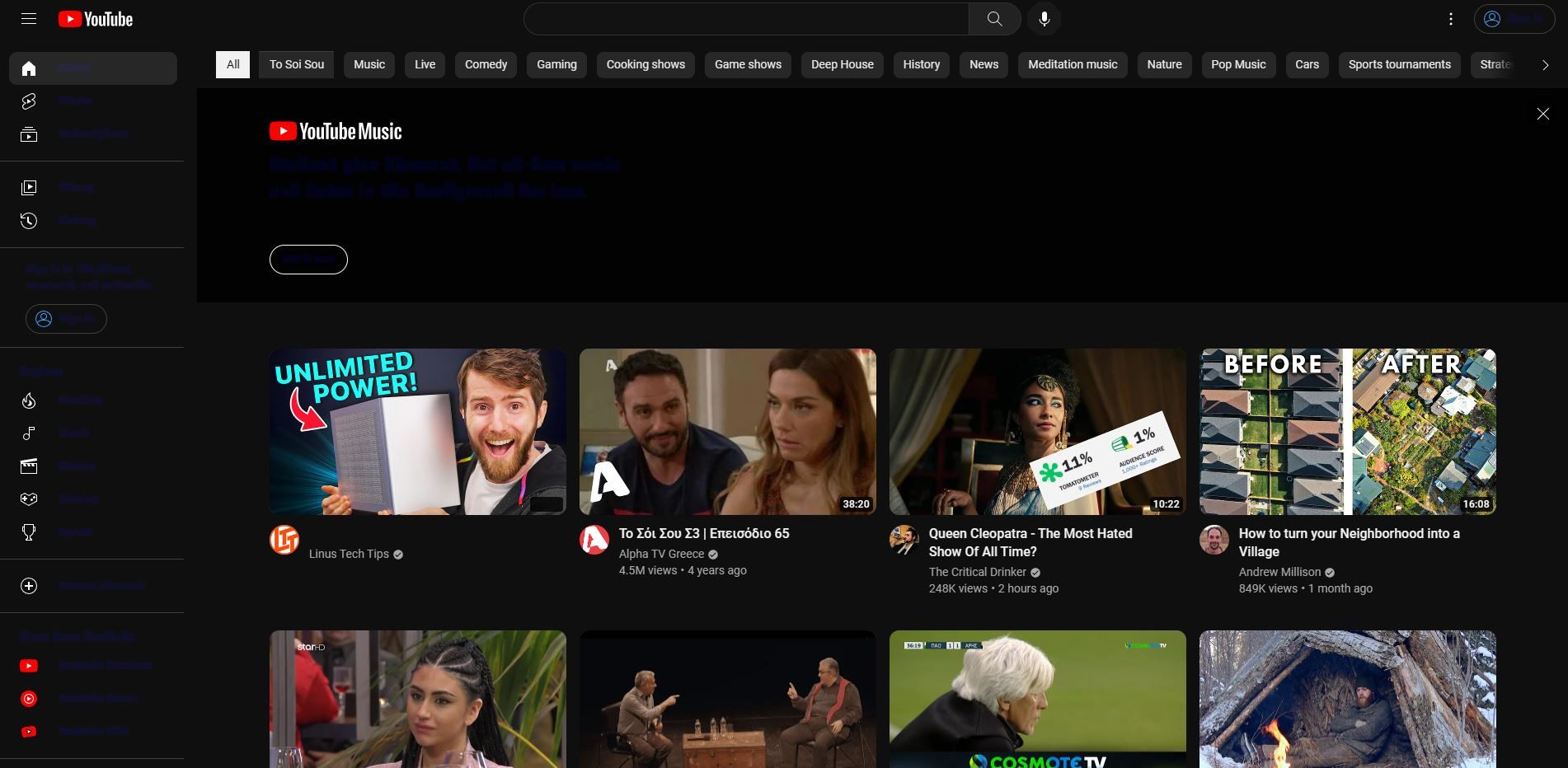1568x768 pixels.
Task: Open YouTube Premium from the sidebar
Action: tap(93, 666)
